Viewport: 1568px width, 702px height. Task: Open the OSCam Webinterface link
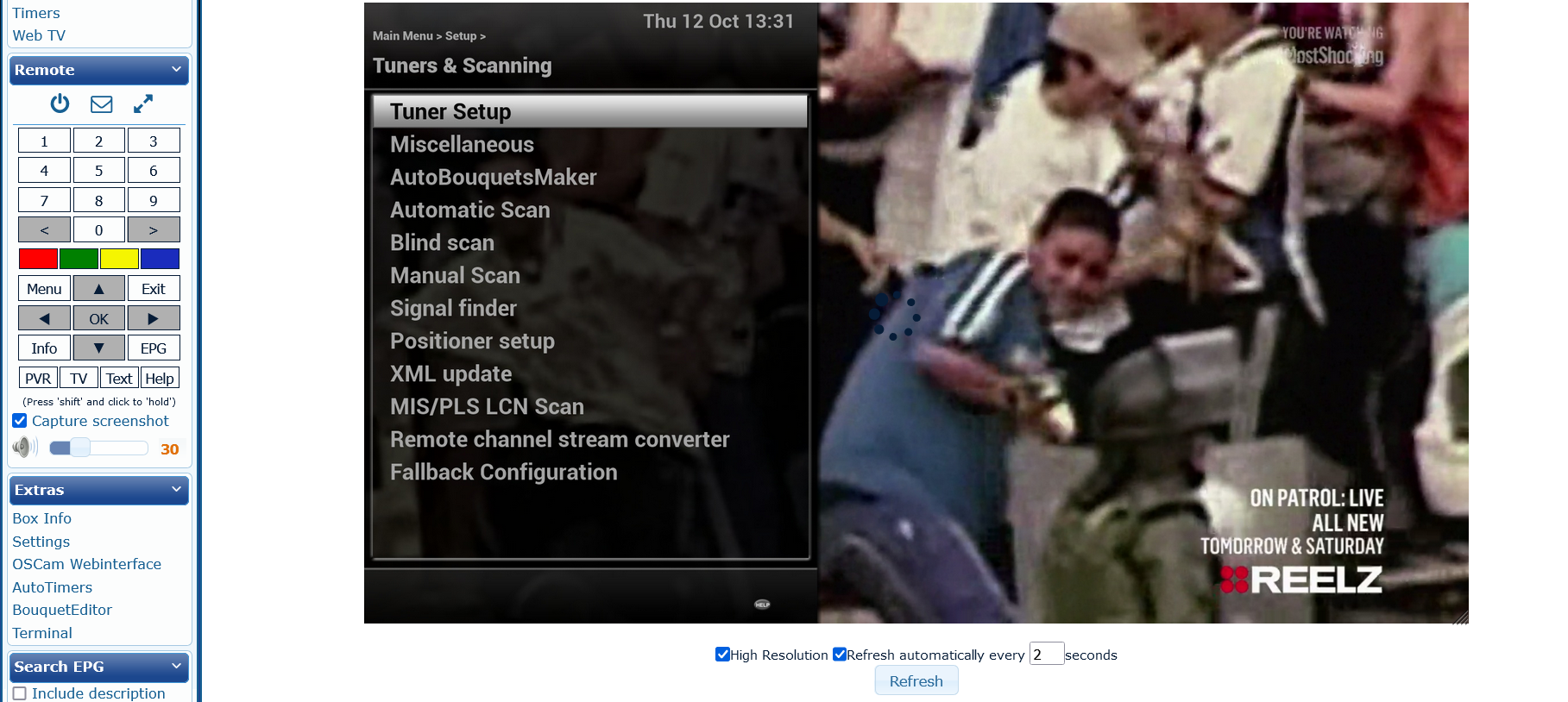point(86,564)
